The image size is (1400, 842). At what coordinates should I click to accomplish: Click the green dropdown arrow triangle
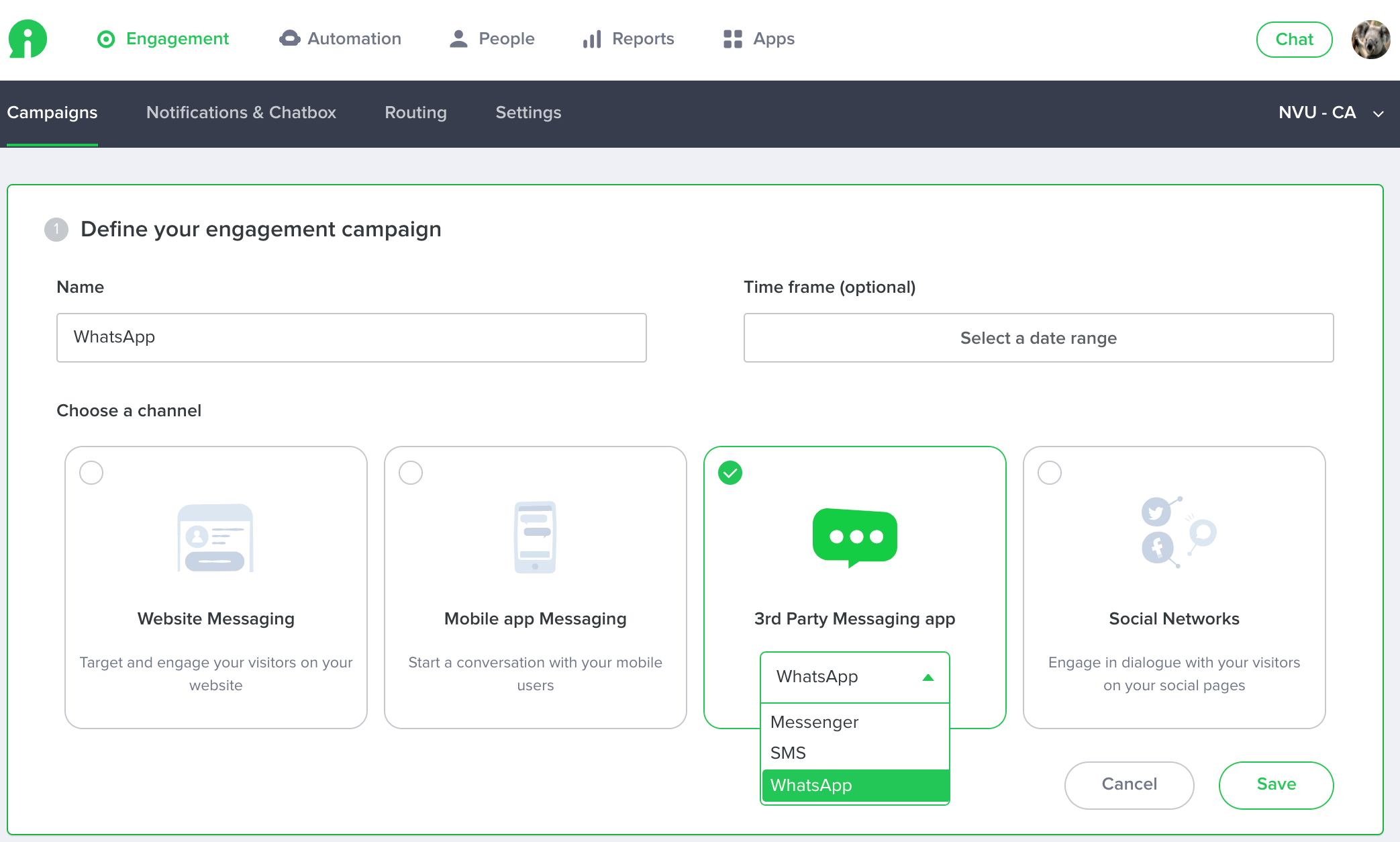(x=928, y=677)
